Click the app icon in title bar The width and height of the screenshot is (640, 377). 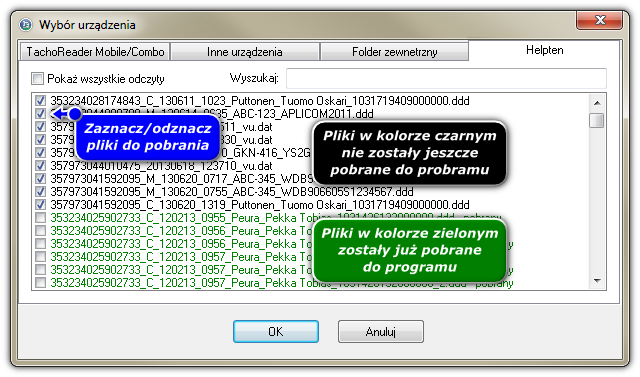pos(25,24)
